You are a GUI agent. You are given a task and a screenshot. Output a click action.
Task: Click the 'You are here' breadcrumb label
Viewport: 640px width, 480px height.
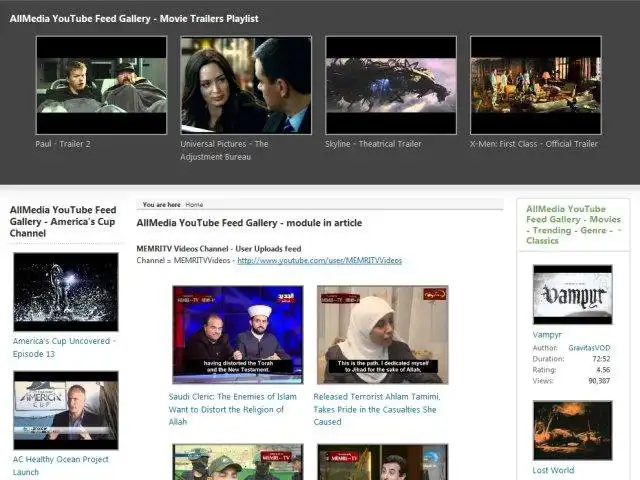[x=162, y=204]
